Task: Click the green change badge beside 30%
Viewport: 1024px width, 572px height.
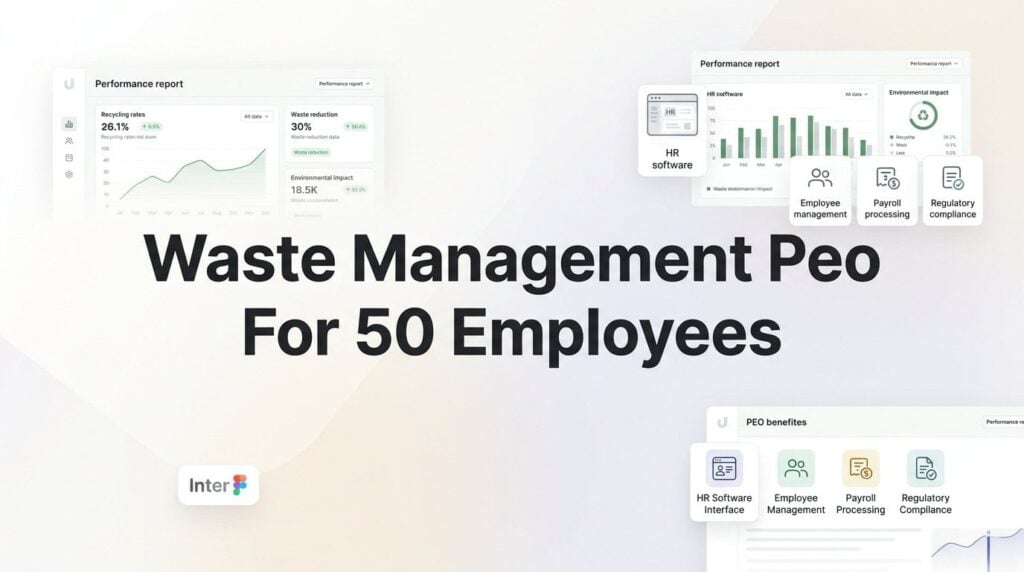Action: pos(356,127)
